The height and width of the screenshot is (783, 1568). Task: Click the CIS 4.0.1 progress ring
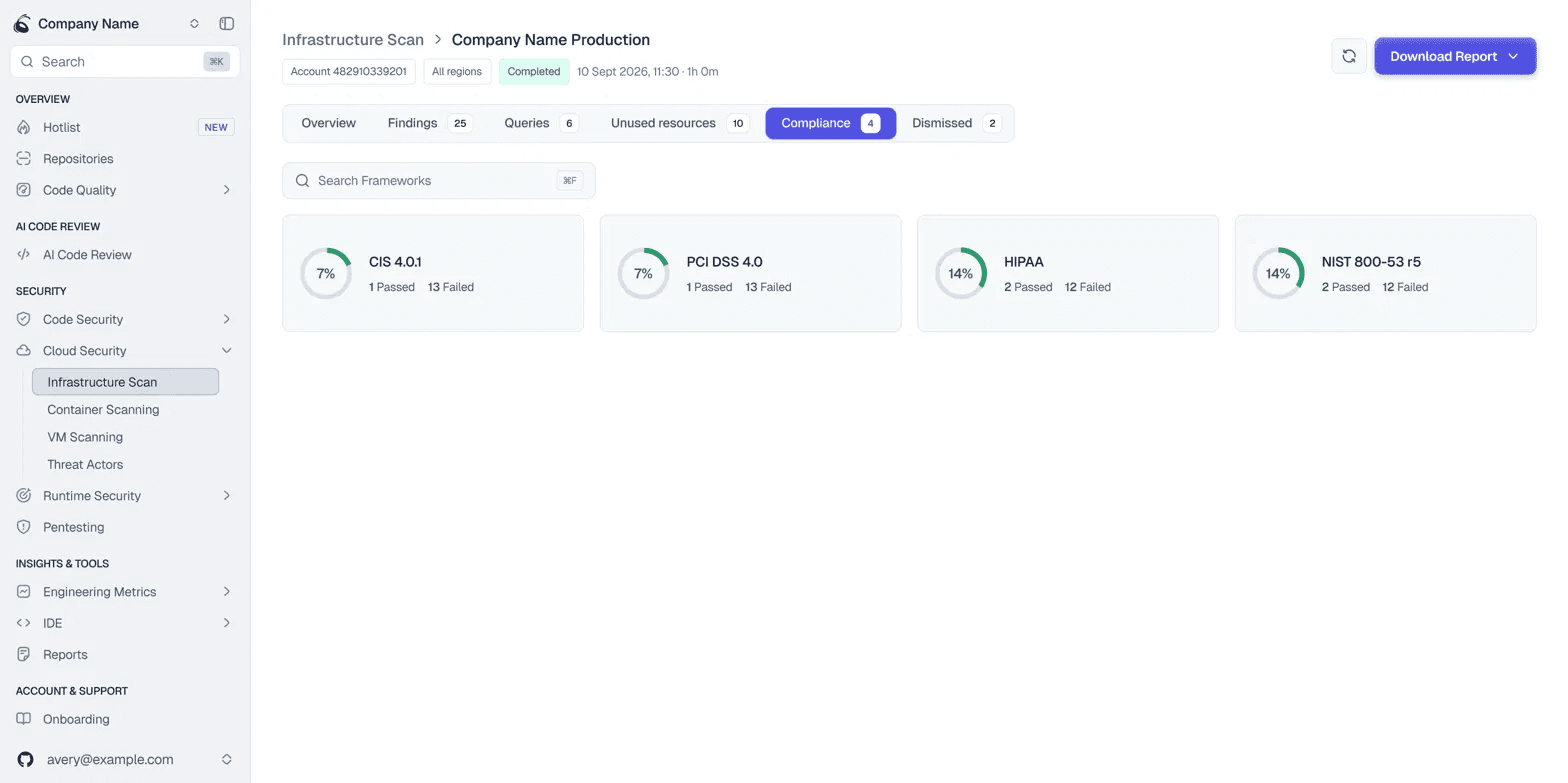326,273
